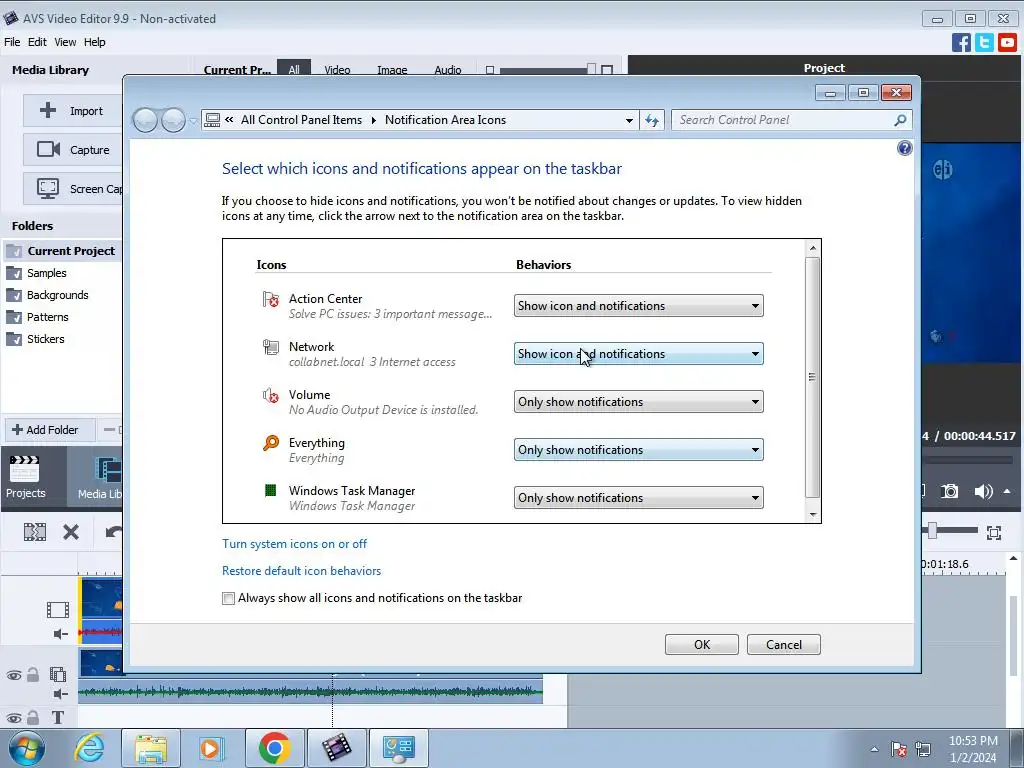The image size is (1024, 768).
Task: Open the Screen Capture option
Action: [72, 189]
